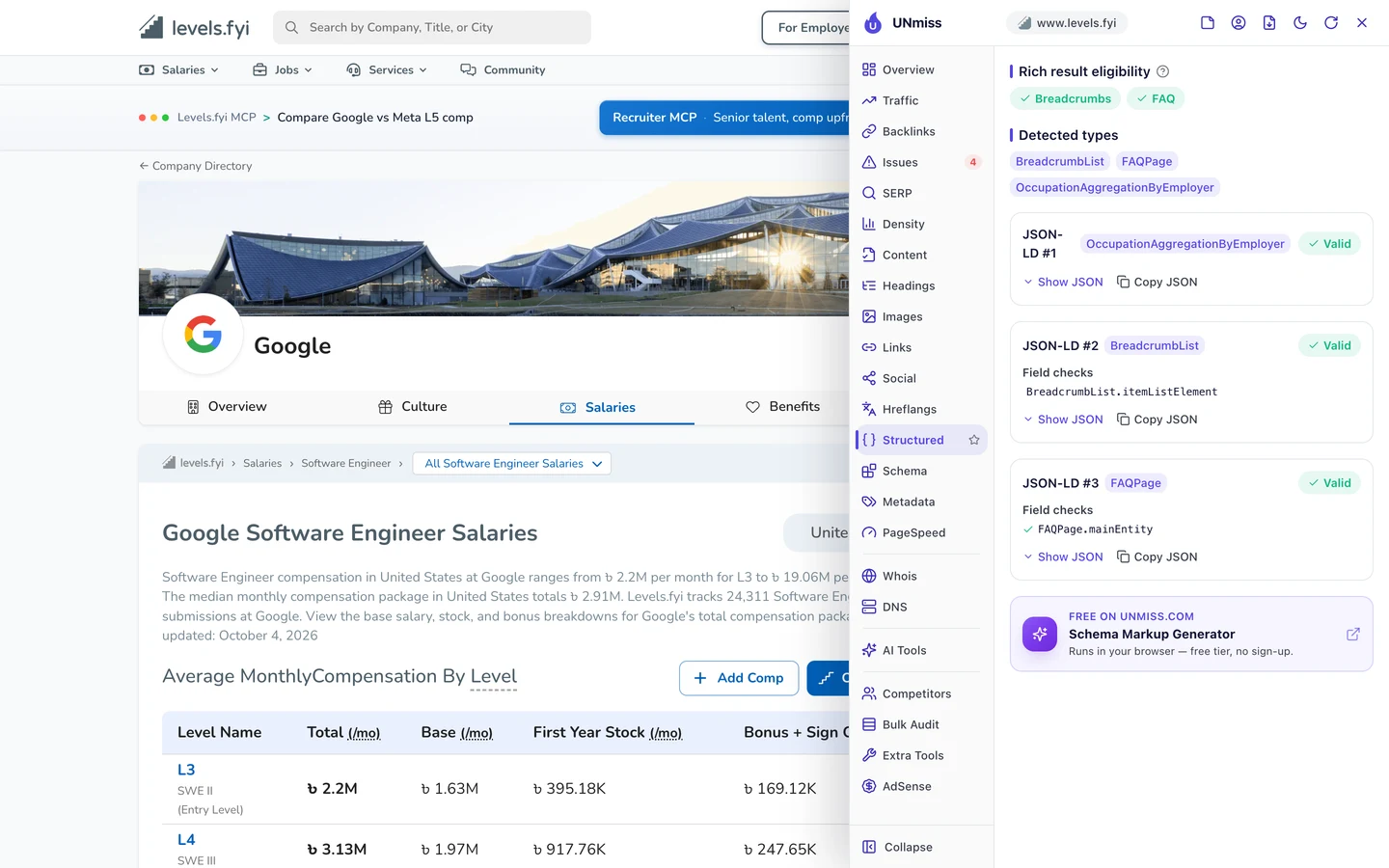The height and width of the screenshot is (868, 1389).
Task: Select the Overview tab under Google
Action: [x=227, y=407]
